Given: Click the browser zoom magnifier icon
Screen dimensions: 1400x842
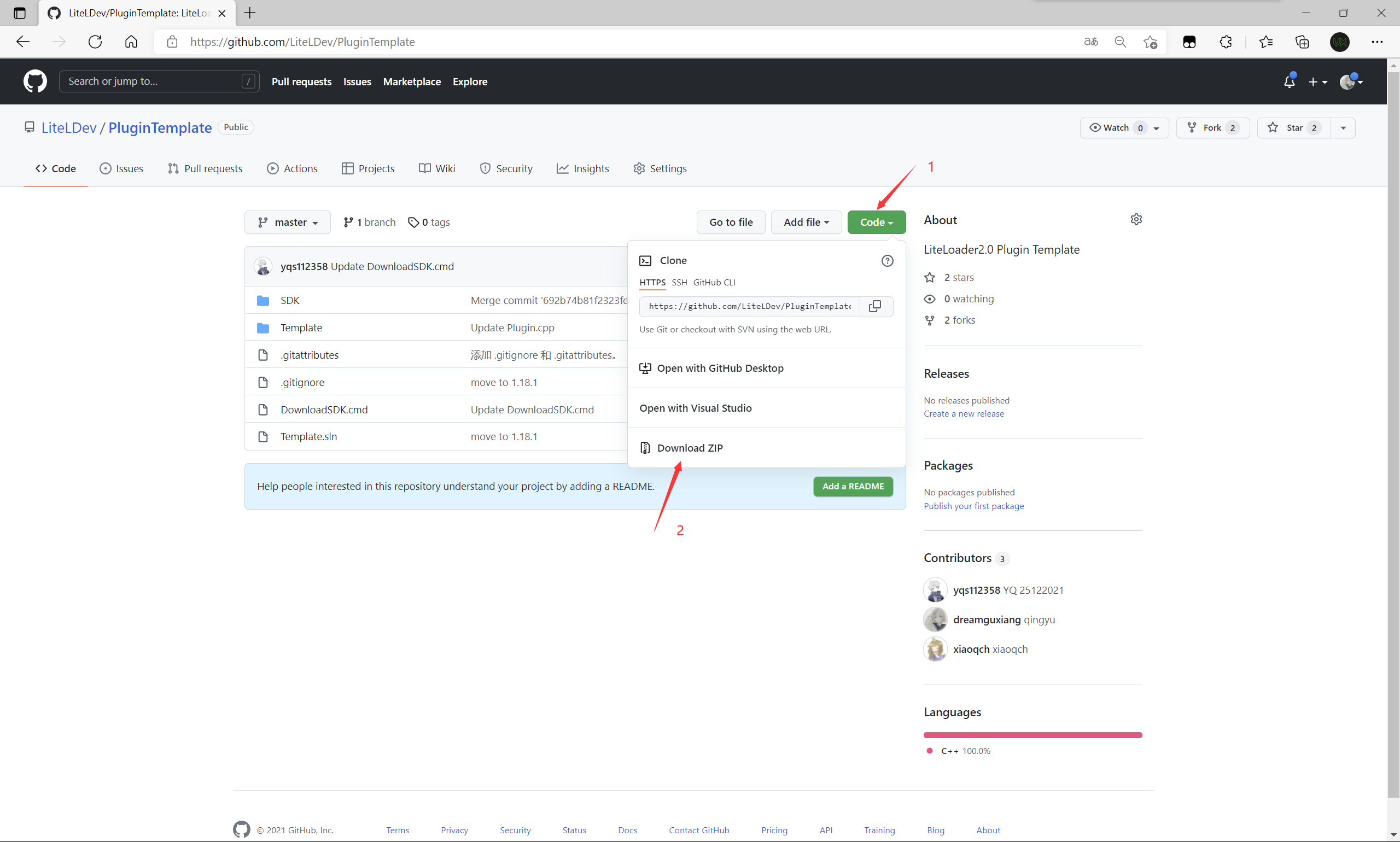Looking at the screenshot, I should coord(1120,42).
